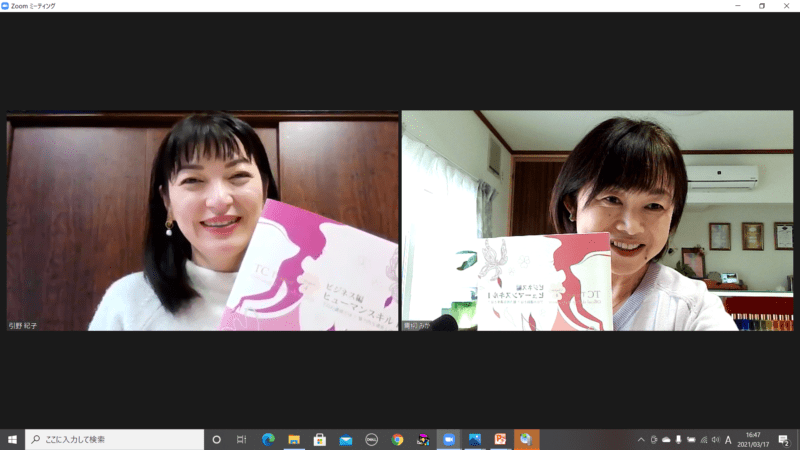Open the Photos app in the taskbar
Viewport: 800px width, 450px height.
pyautogui.click(x=475, y=439)
